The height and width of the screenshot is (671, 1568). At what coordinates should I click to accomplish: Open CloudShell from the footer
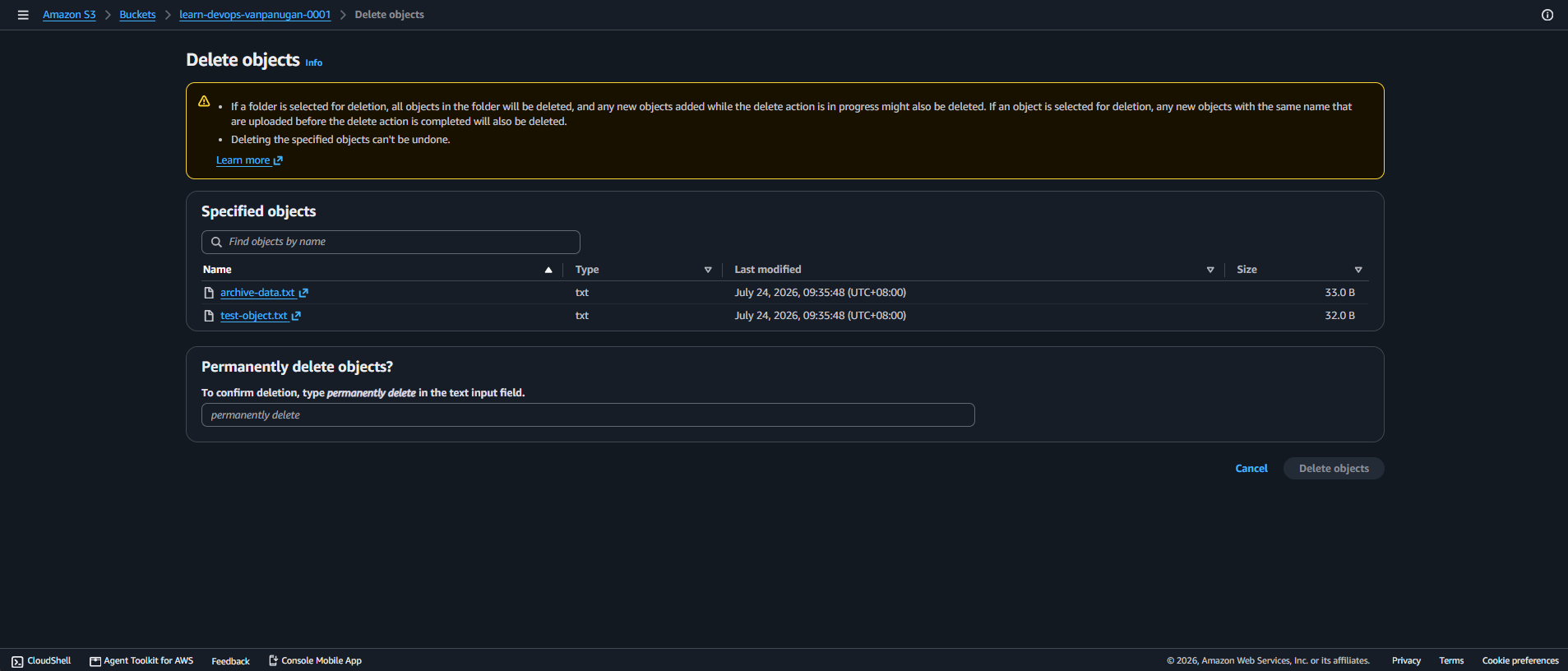(41, 661)
